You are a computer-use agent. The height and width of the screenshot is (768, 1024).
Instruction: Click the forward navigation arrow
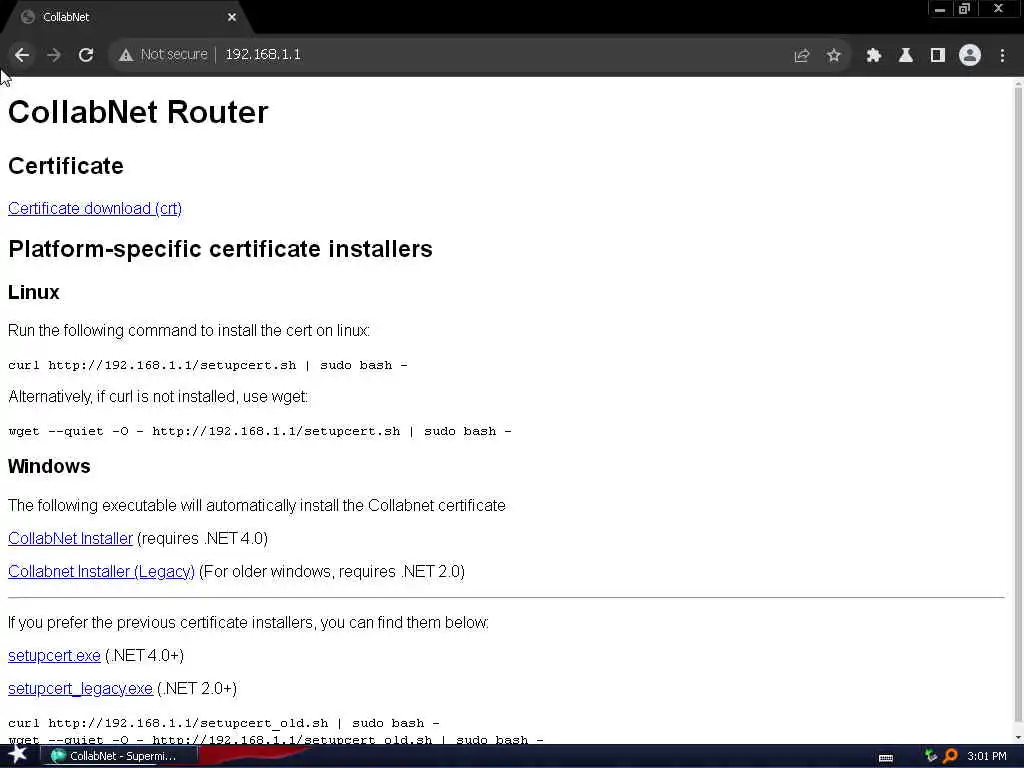pos(54,55)
